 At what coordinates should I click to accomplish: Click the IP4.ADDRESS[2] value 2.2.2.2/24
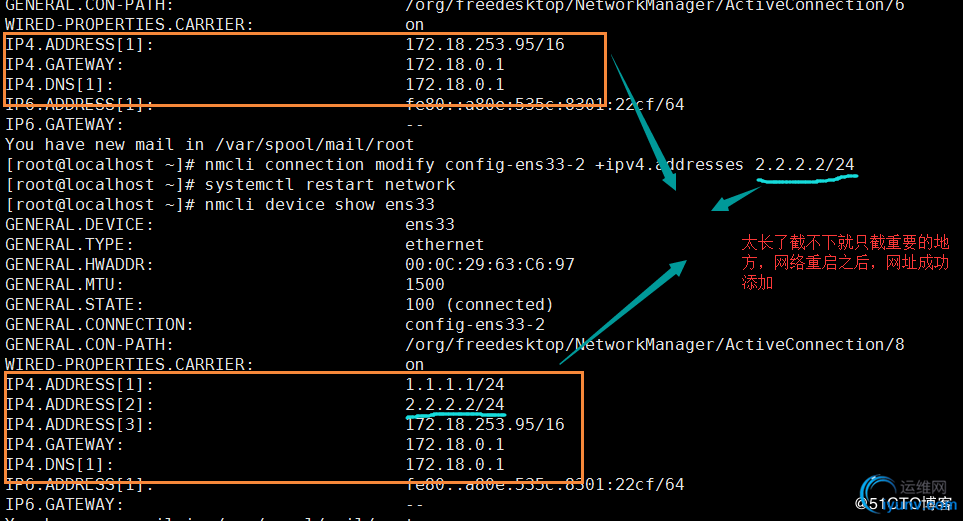pyautogui.click(x=454, y=404)
